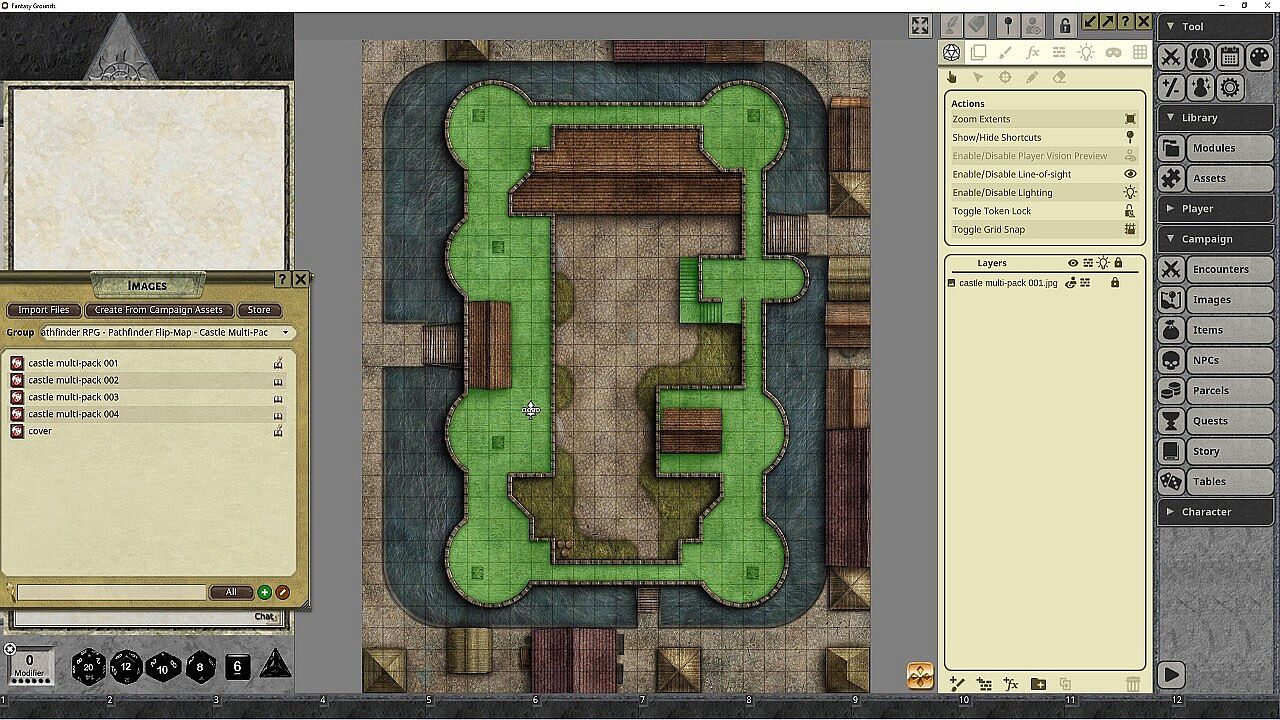Open the crossed swords combat tracker icon
The image size is (1280, 720).
coord(1171,57)
